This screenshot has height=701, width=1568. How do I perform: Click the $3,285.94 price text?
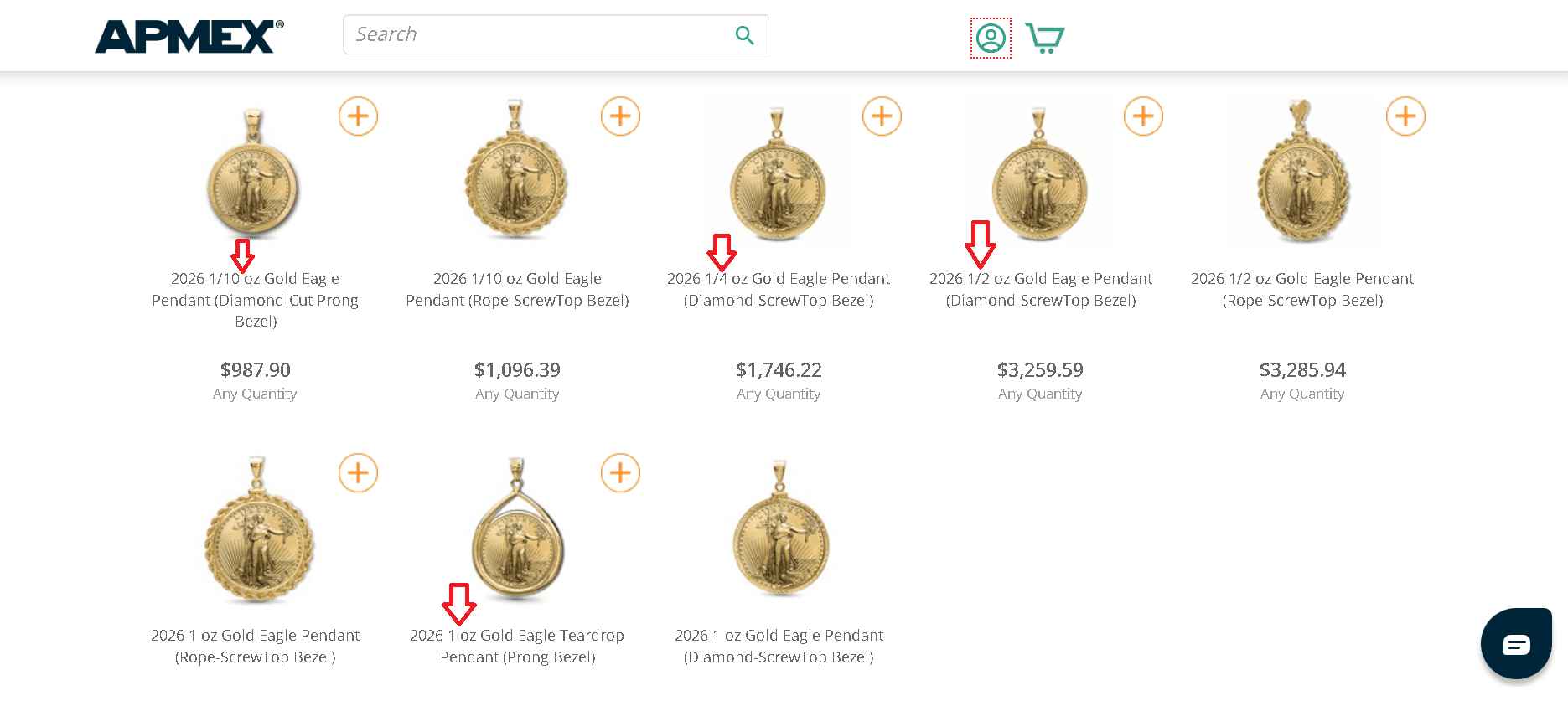[x=1302, y=369]
